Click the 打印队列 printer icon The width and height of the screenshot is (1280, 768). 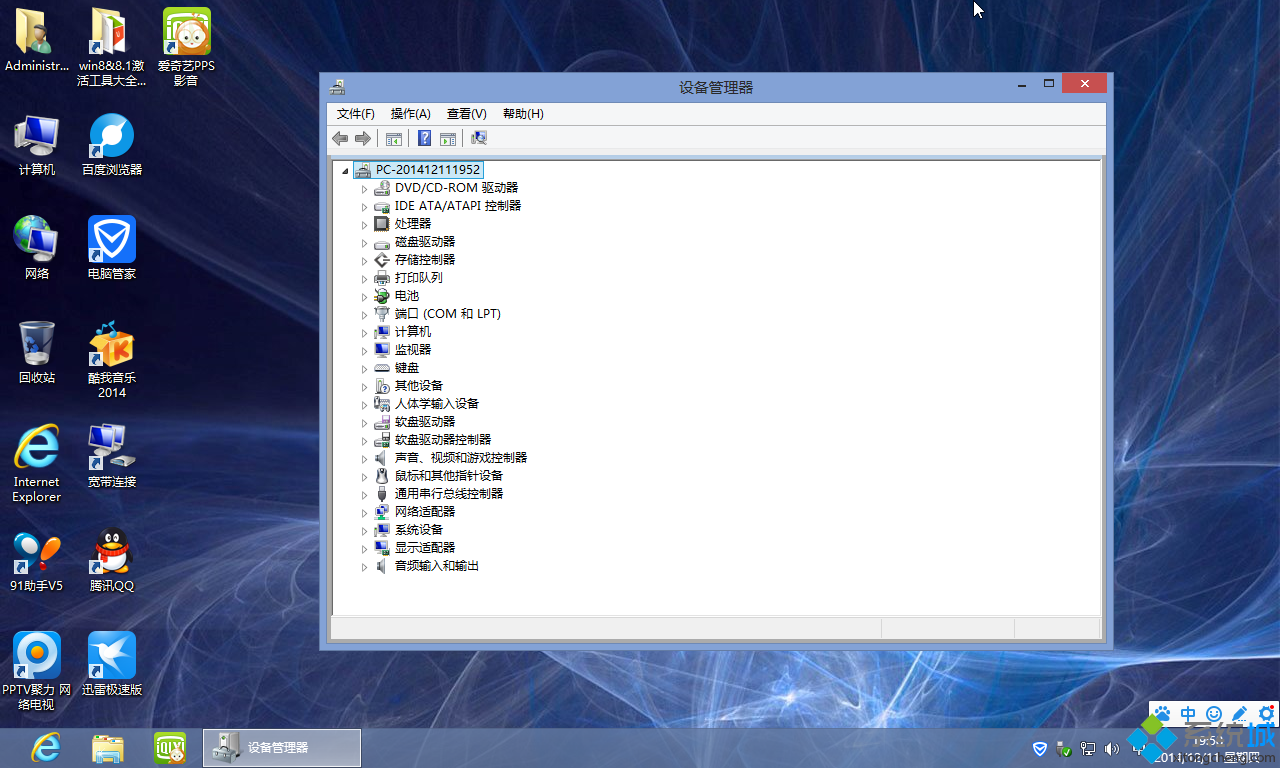coord(381,278)
